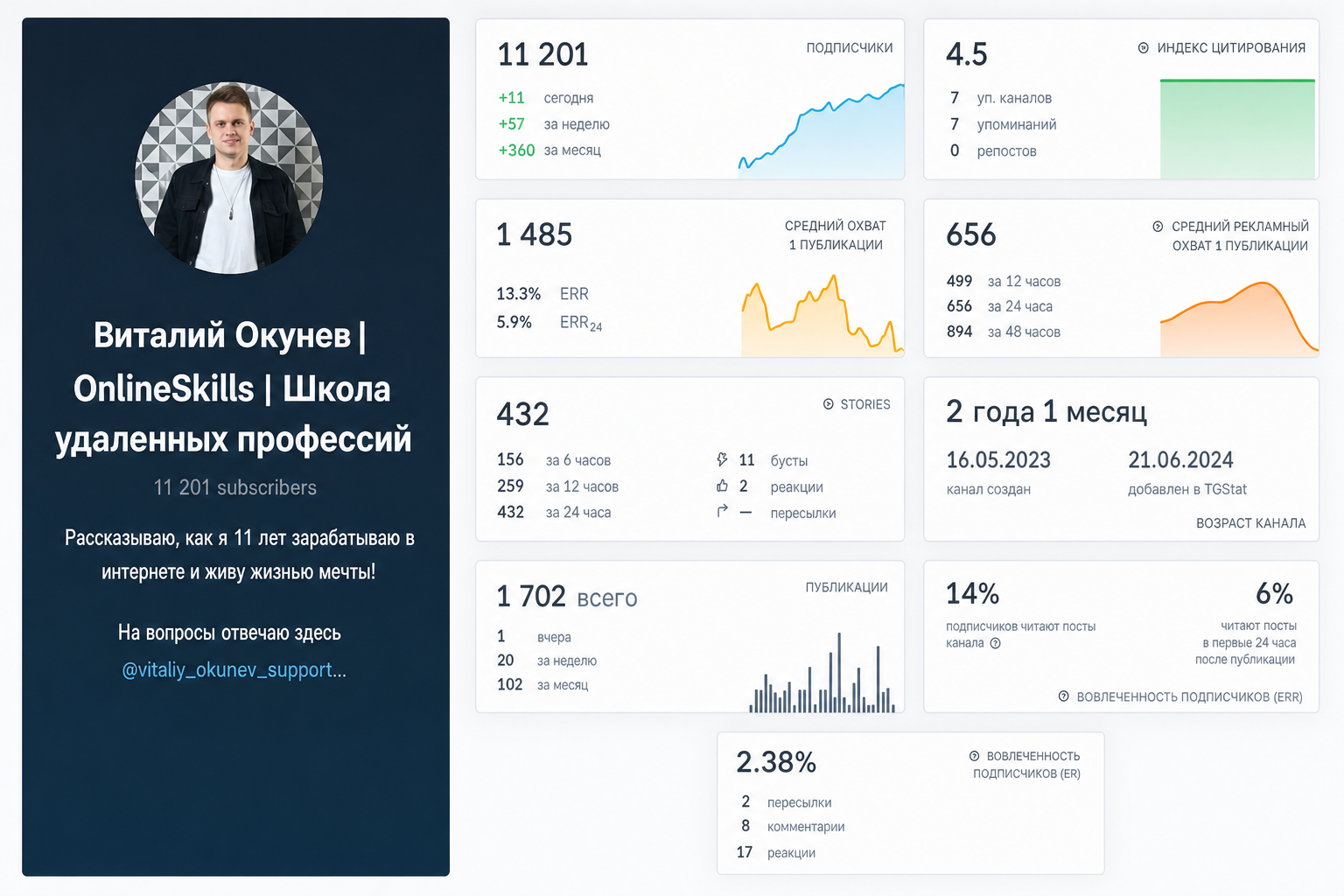The width and height of the screenshot is (1344, 896).
Task: Open the СРЕДНИЙ ОХВАТ 1 ПУБЛИКАЦИИ label
Action: pyautogui.click(x=836, y=235)
